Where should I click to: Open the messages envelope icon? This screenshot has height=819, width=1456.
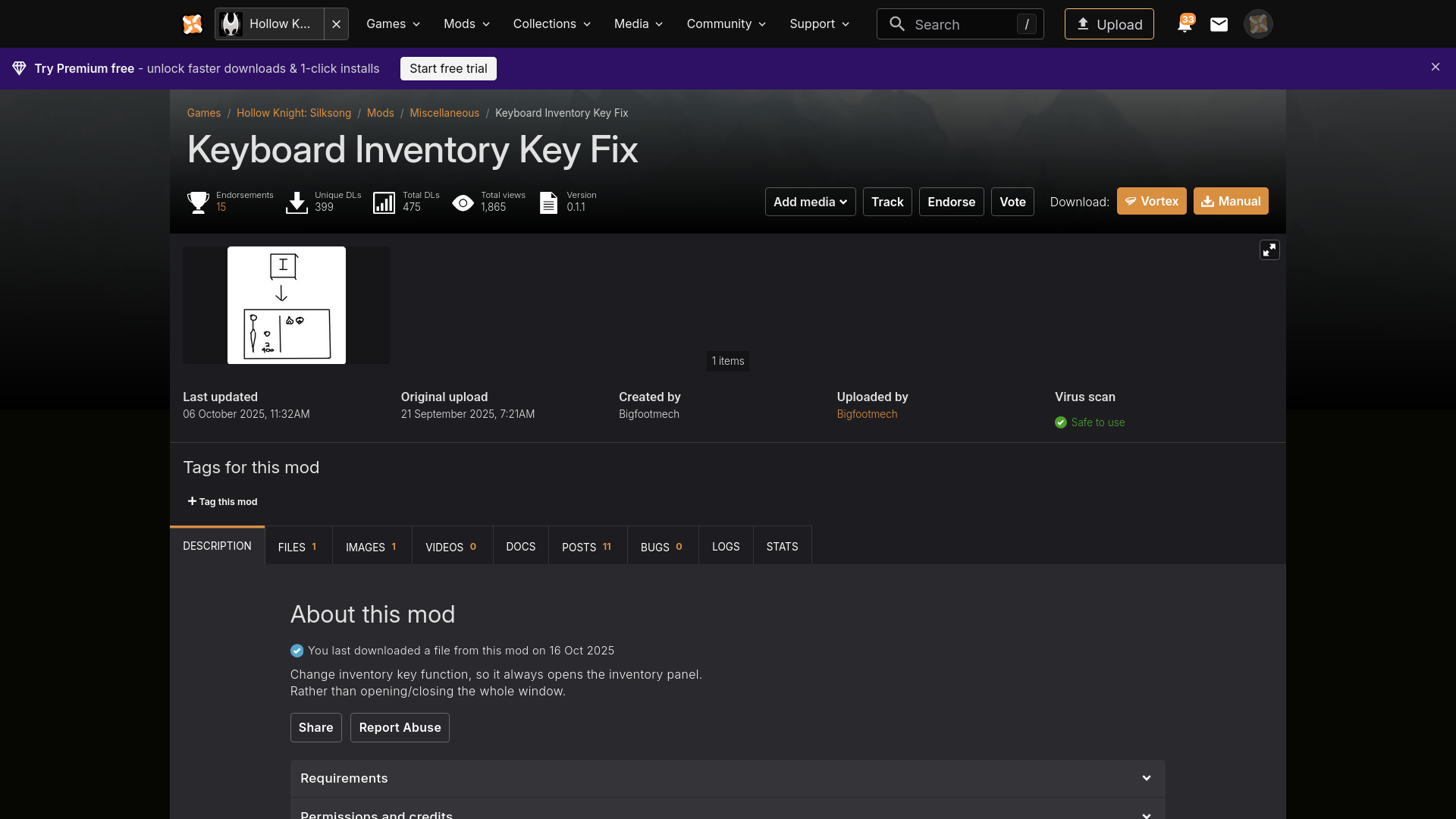1219,24
